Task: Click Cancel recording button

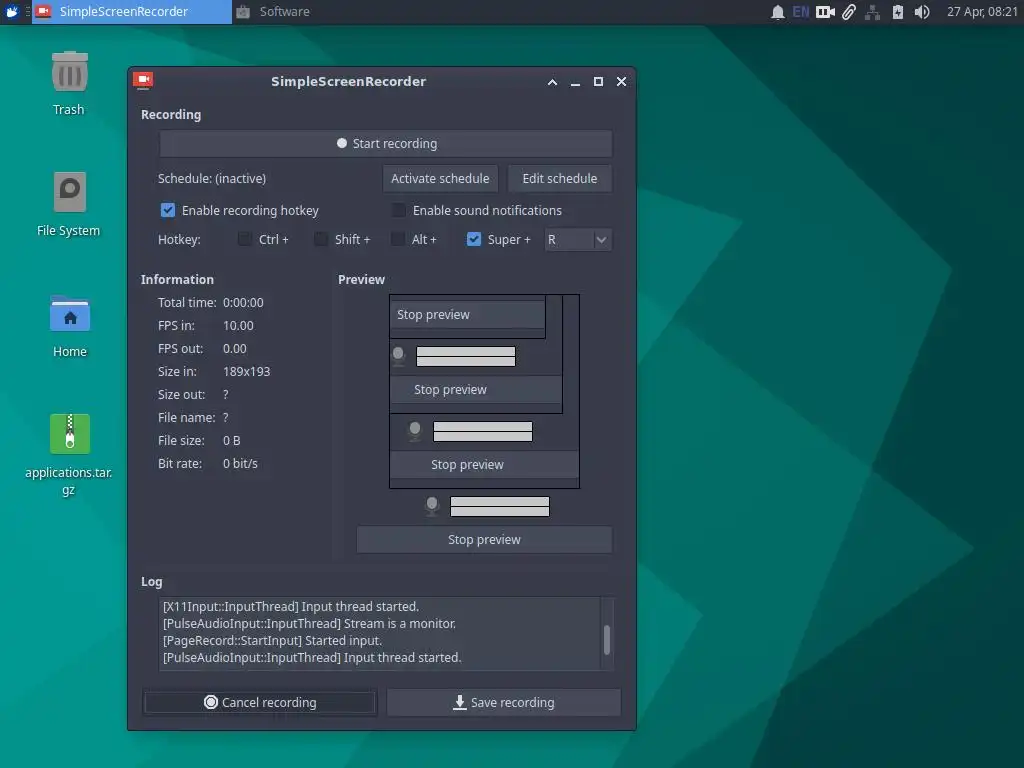Action: click(260, 702)
